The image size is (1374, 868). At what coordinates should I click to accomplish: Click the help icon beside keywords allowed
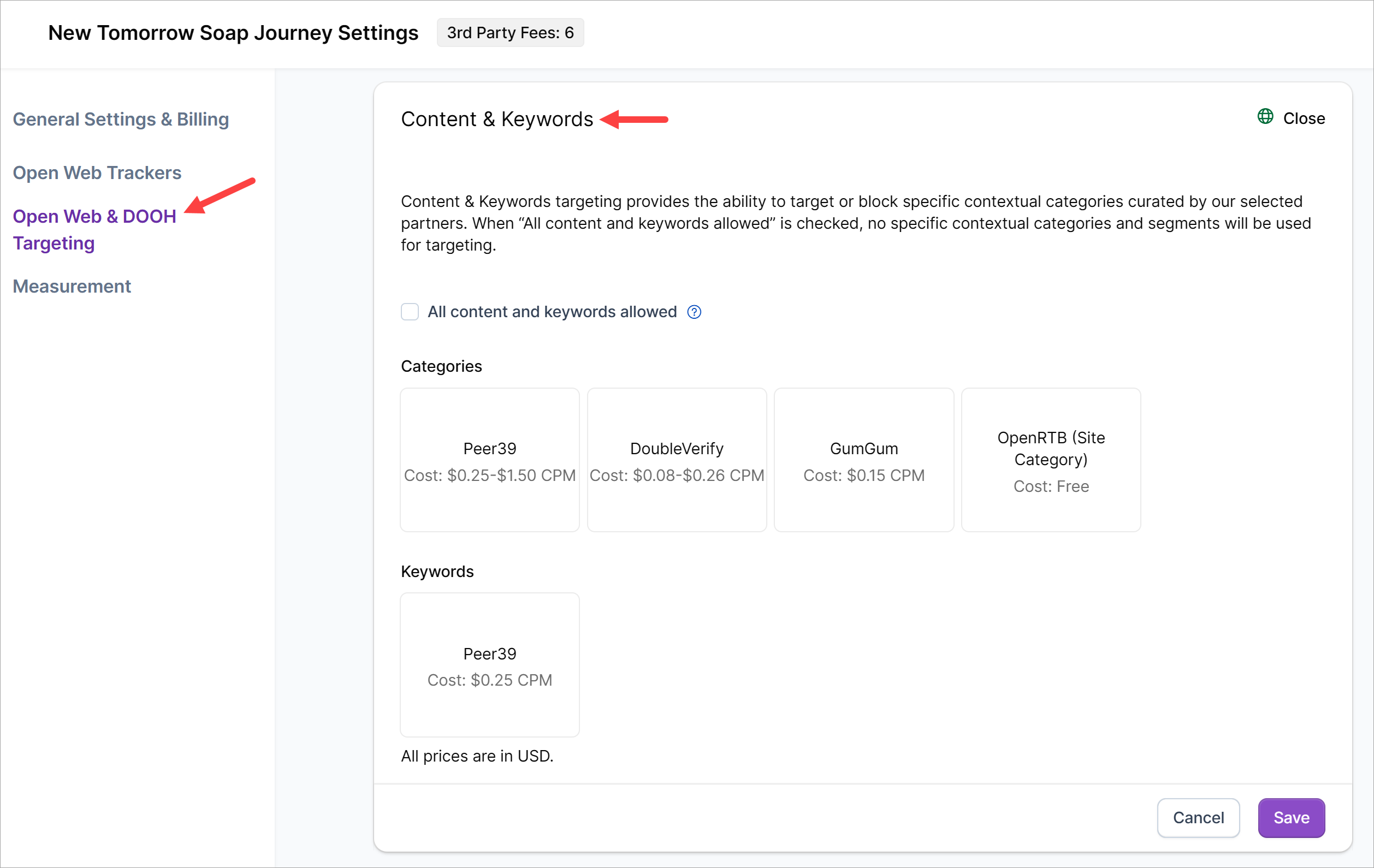click(694, 312)
